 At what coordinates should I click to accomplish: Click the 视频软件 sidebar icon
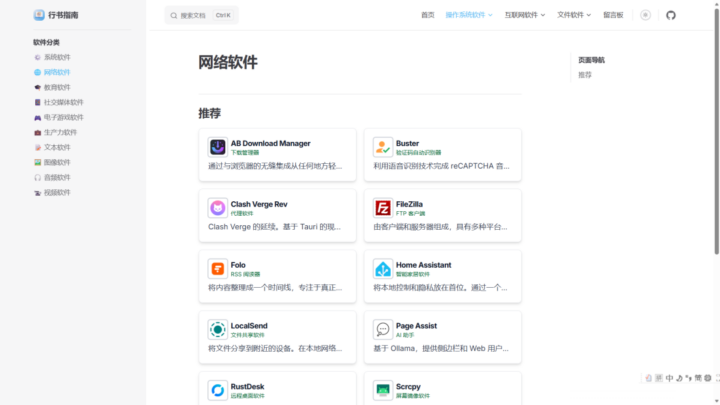[38, 193]
